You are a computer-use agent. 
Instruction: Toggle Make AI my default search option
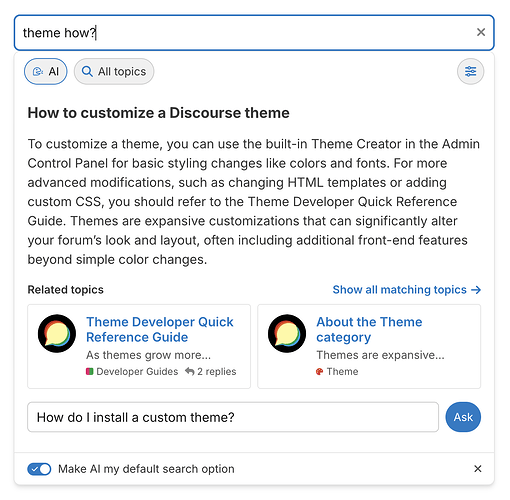(39, 469)
